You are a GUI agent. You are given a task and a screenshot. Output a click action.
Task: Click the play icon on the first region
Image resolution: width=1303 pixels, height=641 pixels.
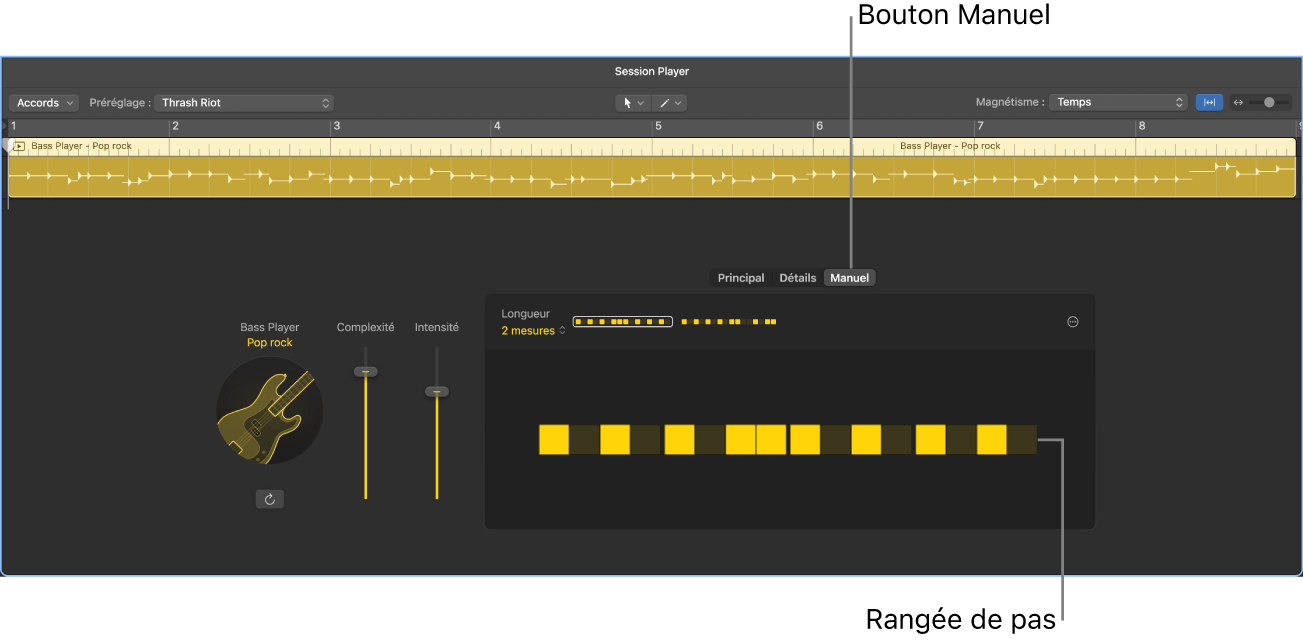point(19,146)
